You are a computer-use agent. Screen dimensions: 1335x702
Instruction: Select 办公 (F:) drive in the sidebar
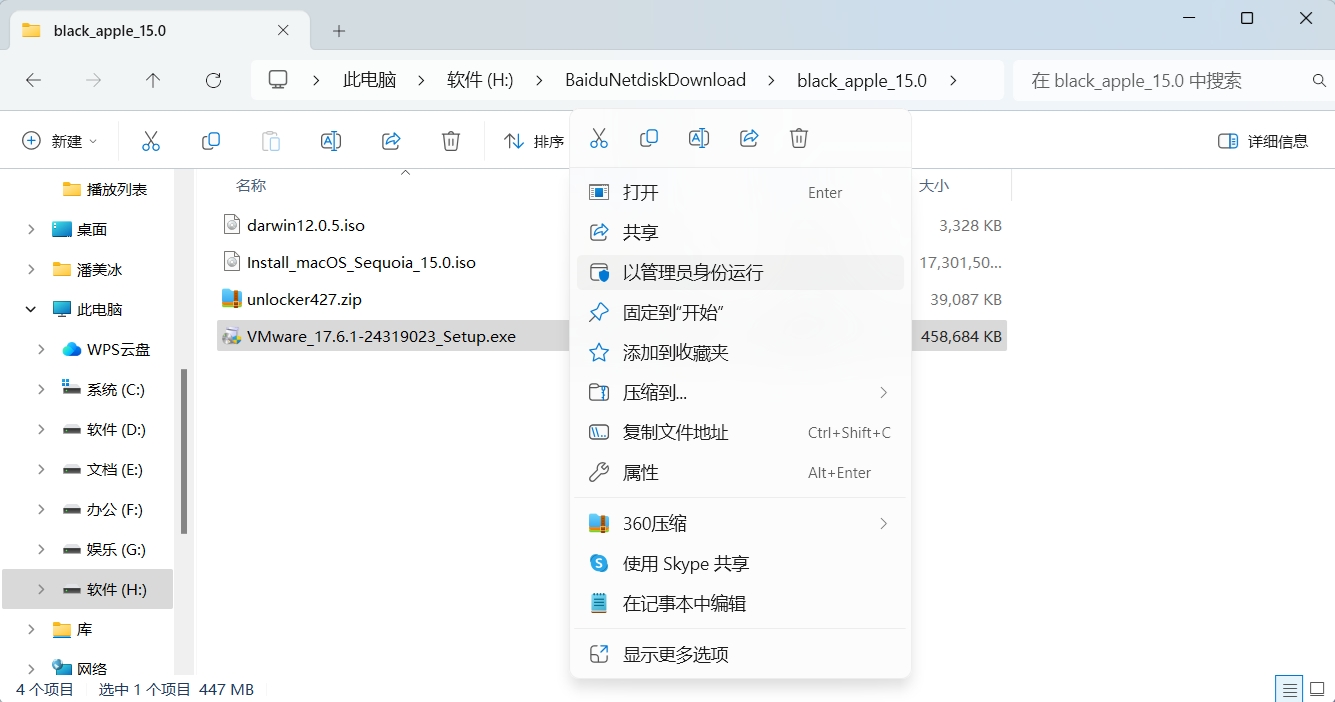coord(102,510)
